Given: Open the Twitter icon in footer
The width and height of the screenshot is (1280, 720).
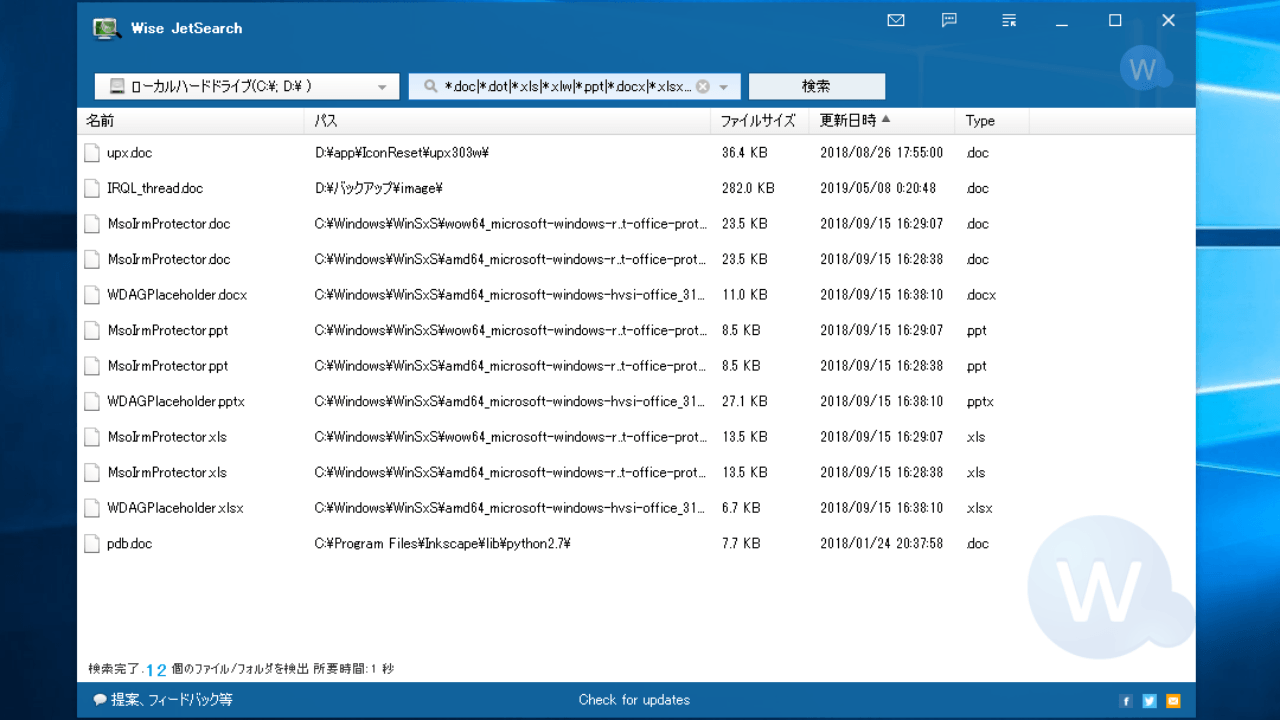Looking at the screenshot, I should tap(1149, 701).
